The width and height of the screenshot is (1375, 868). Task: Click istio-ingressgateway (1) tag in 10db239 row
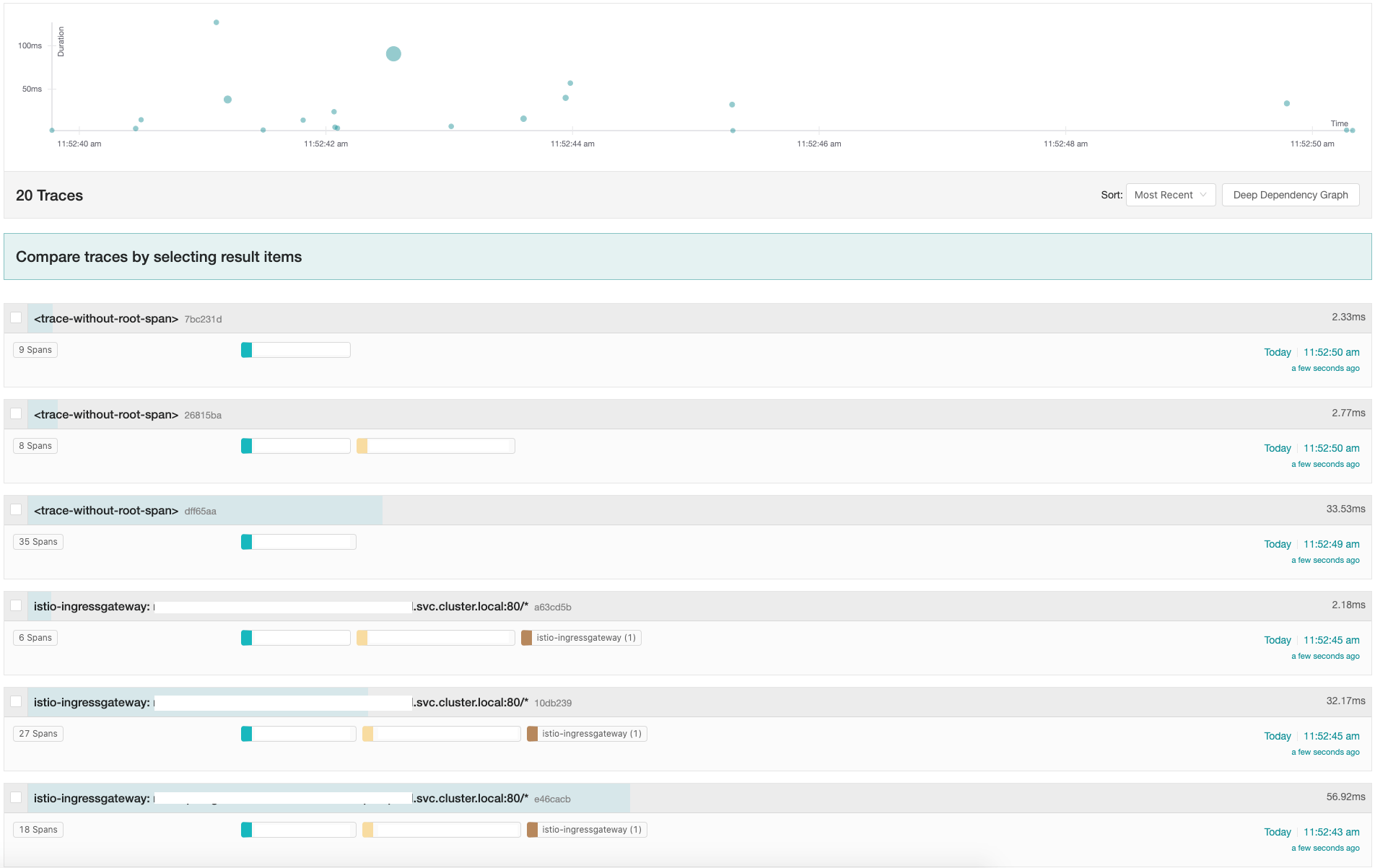(587, 734)
